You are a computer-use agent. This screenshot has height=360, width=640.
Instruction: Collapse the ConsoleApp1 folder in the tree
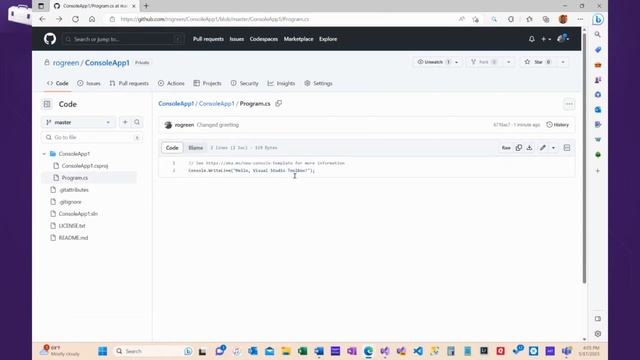[x=44, y=154]
